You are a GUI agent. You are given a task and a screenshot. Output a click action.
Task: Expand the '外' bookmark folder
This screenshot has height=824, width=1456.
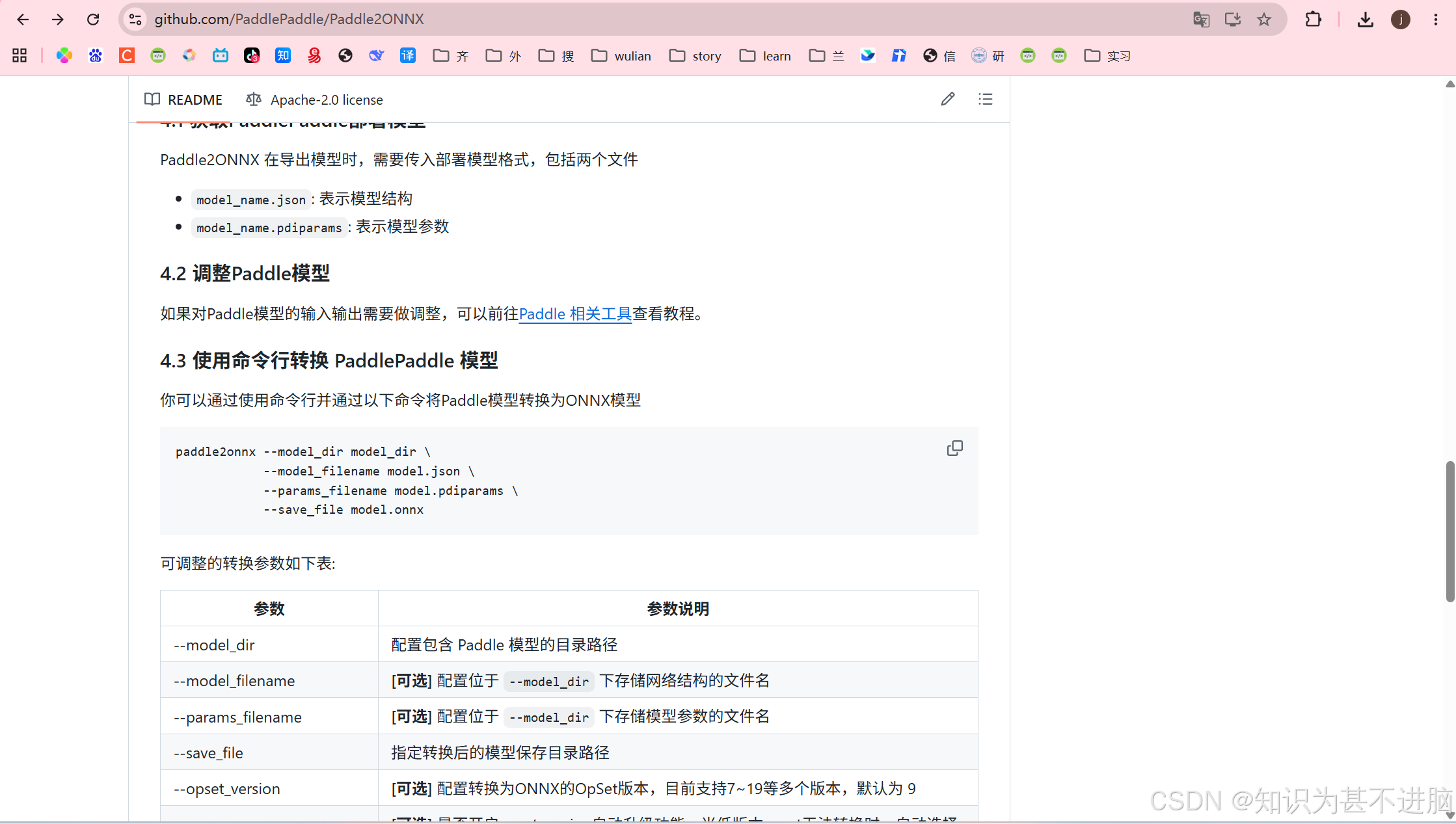[504, 56]
